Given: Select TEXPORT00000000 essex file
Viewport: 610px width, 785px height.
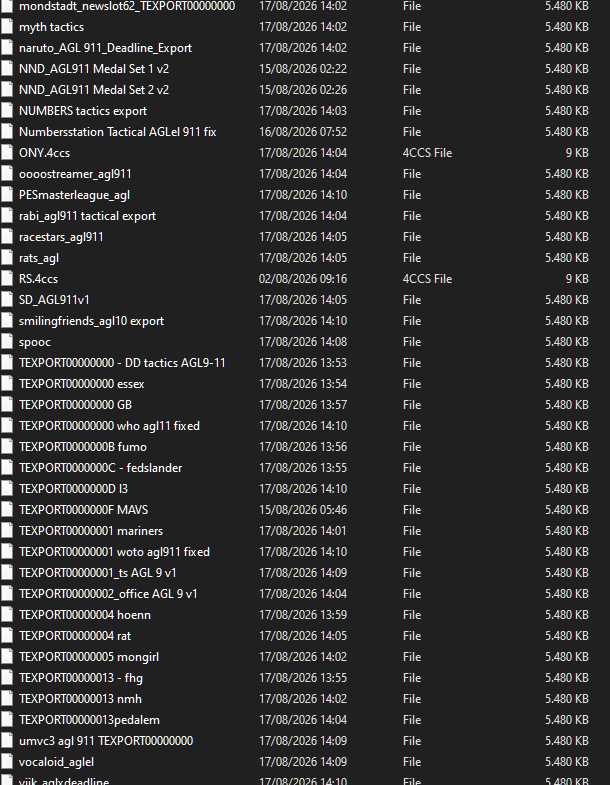Looking at the screenshot, I should pos(81,384).
